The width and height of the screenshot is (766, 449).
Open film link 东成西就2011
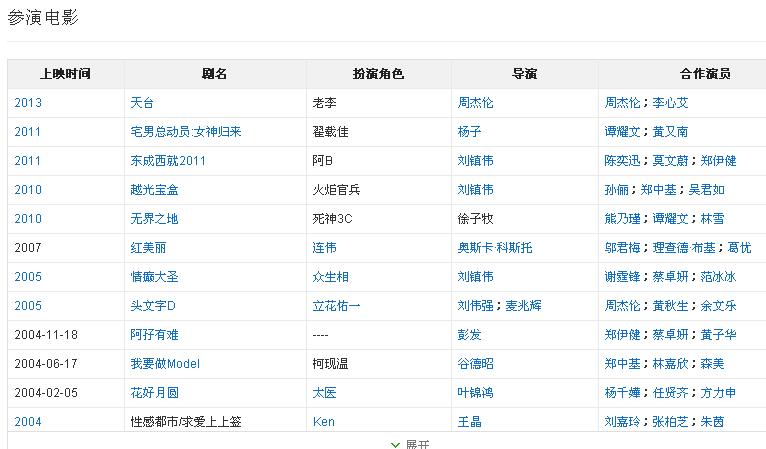(x=168, y=161)
